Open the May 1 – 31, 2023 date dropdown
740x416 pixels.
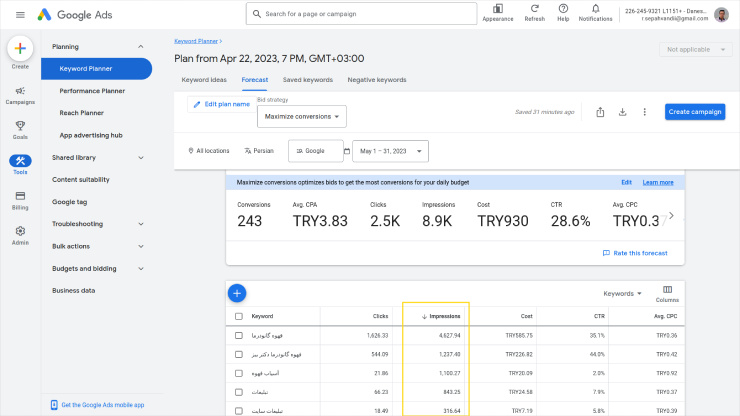[x=390, y=151]
